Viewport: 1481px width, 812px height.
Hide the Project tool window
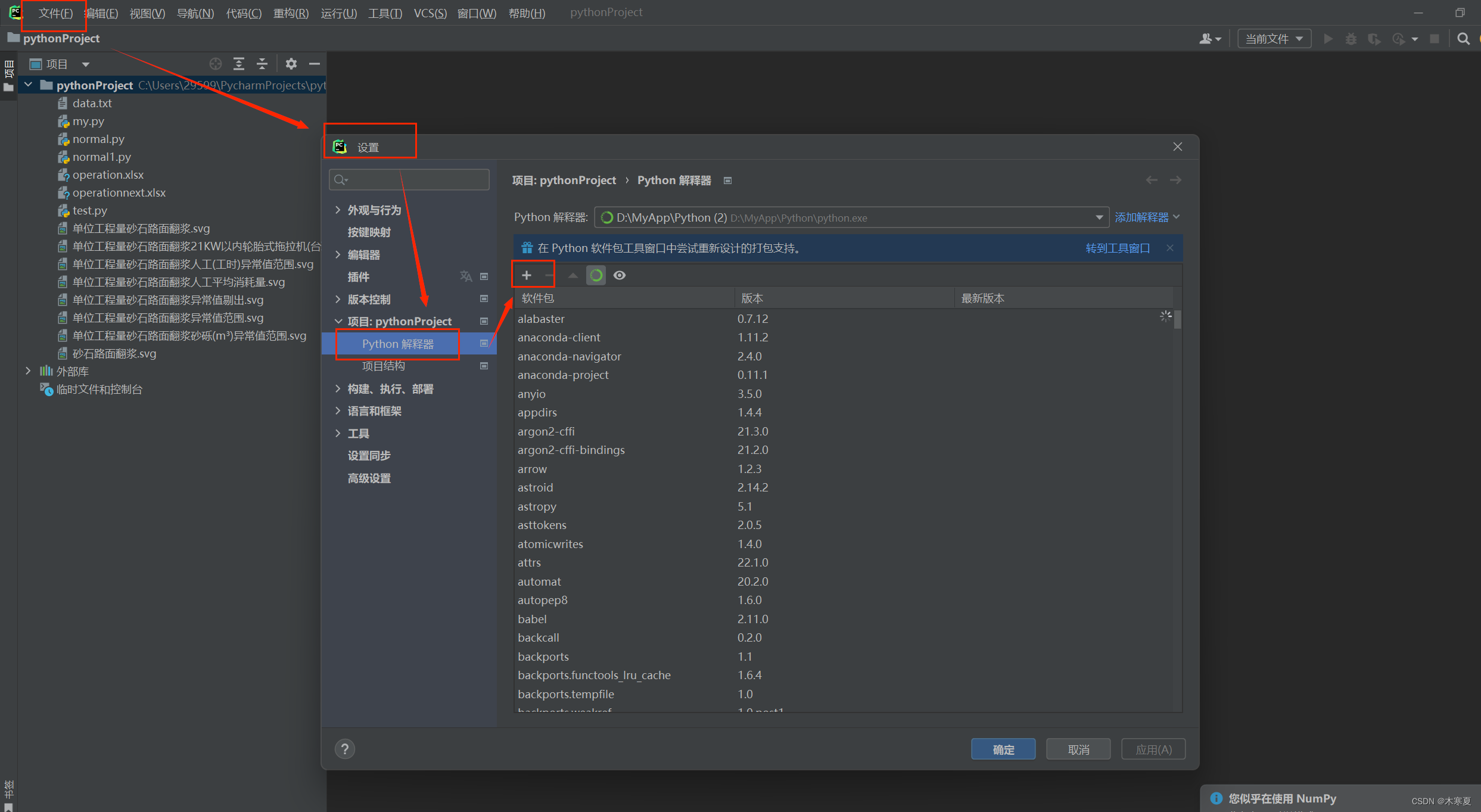coord(315,64)
